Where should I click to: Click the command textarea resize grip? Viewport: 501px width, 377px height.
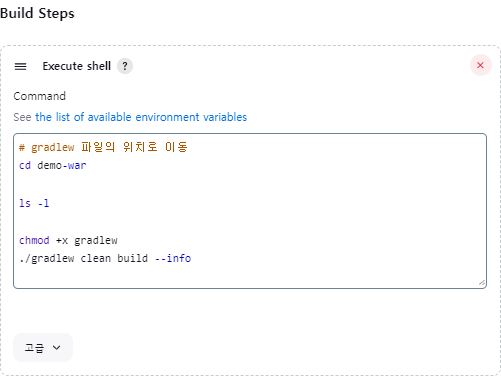pyautogui.click(x=482, y=283)
